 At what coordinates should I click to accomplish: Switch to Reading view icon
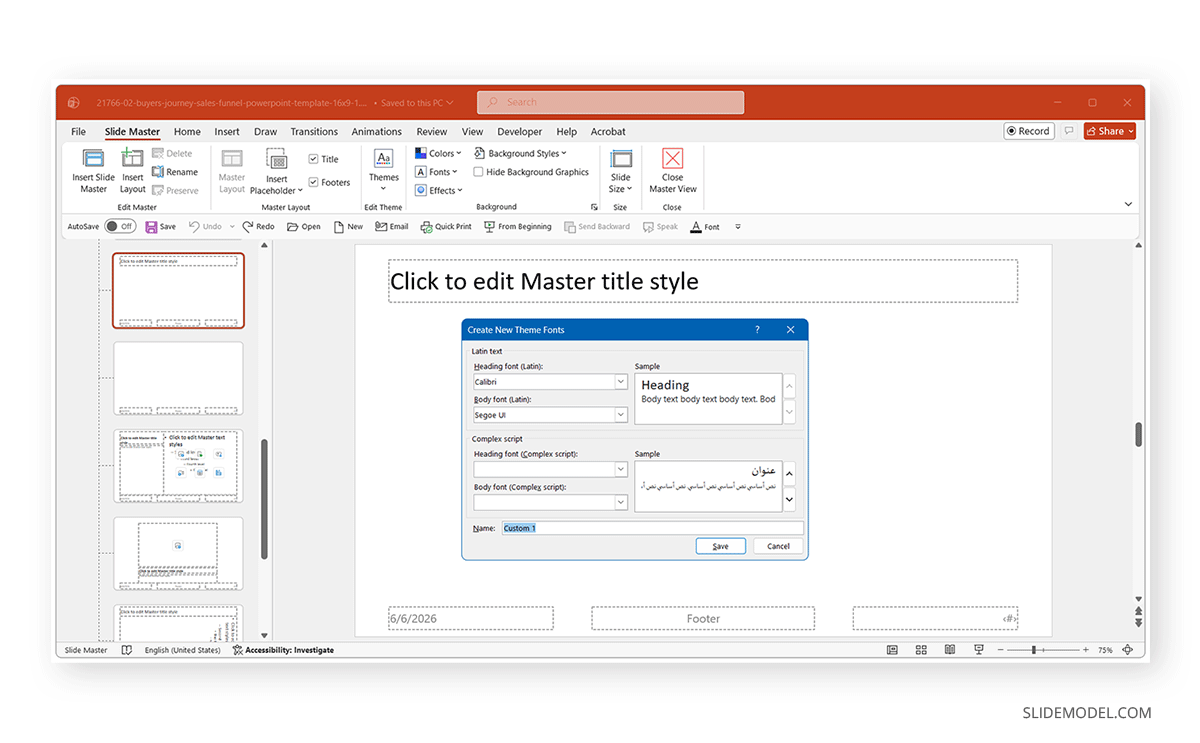click(950, 650)
